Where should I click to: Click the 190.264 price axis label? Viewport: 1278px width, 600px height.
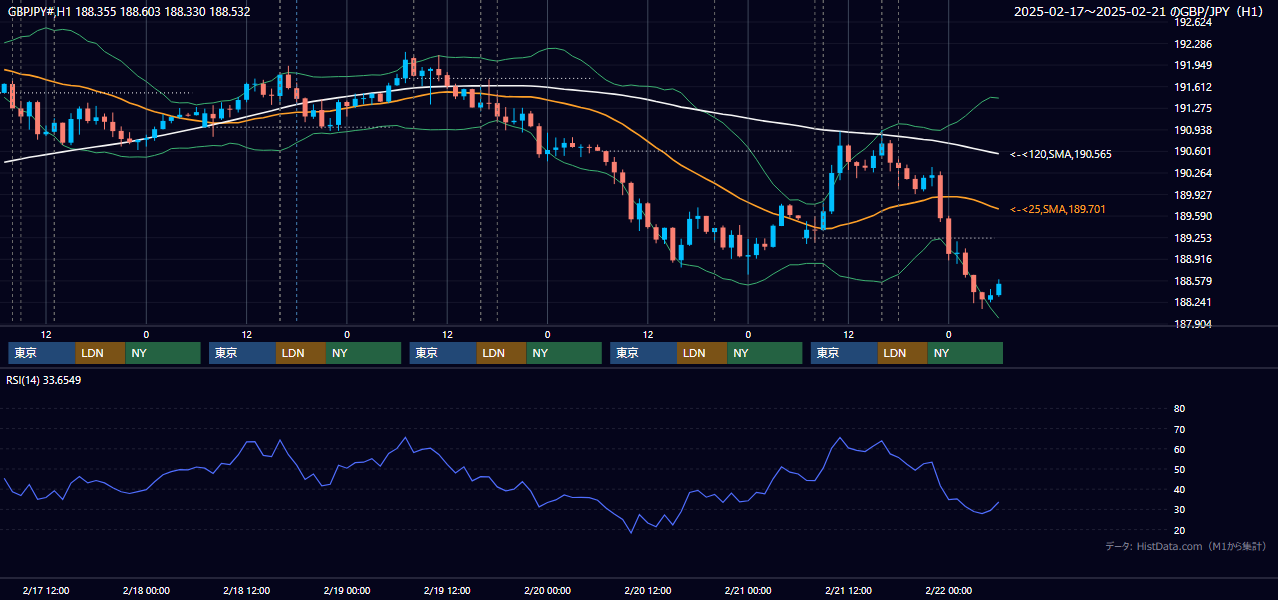1193,173
